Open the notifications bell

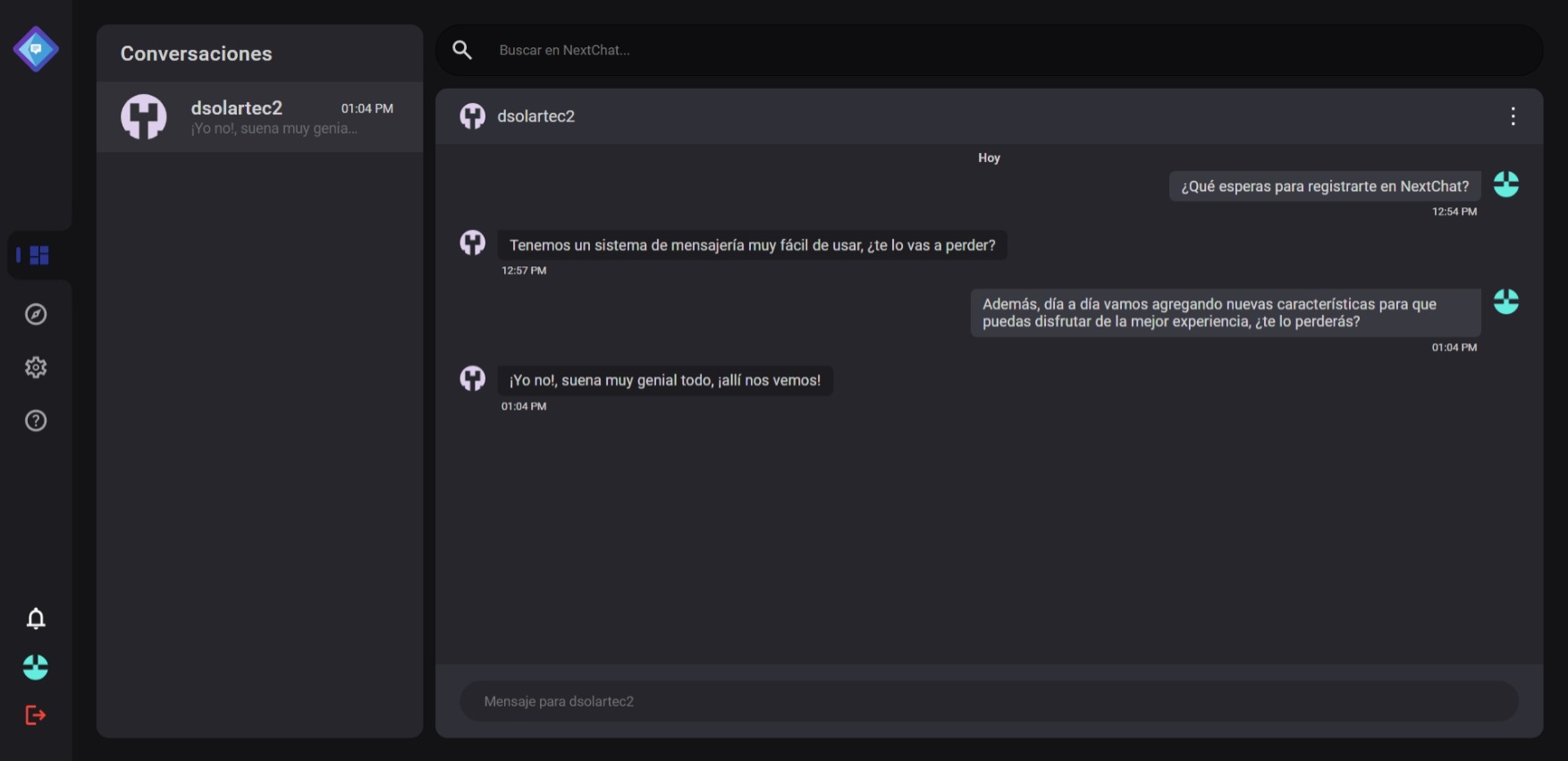[x=36, y=618]
